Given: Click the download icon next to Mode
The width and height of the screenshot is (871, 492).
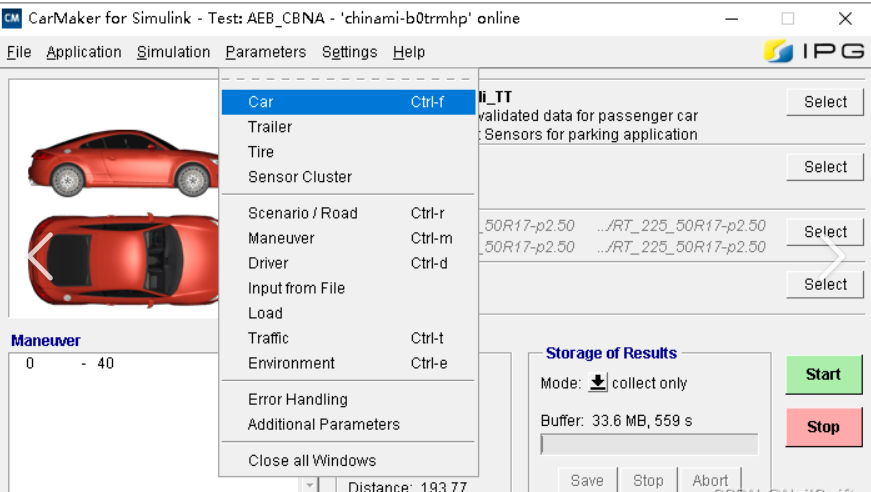Looking at the screenshot, I should coord(598,383).
